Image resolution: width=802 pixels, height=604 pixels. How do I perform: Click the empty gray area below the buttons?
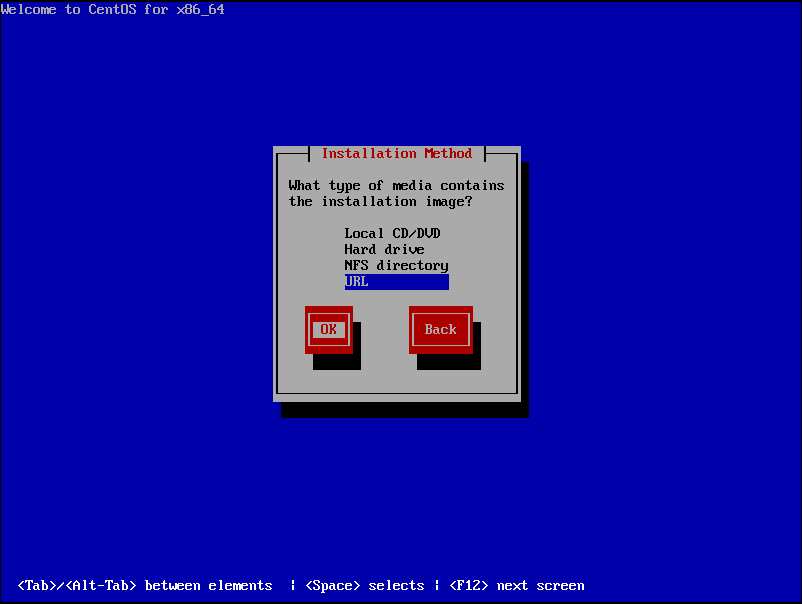click(396, 380)
